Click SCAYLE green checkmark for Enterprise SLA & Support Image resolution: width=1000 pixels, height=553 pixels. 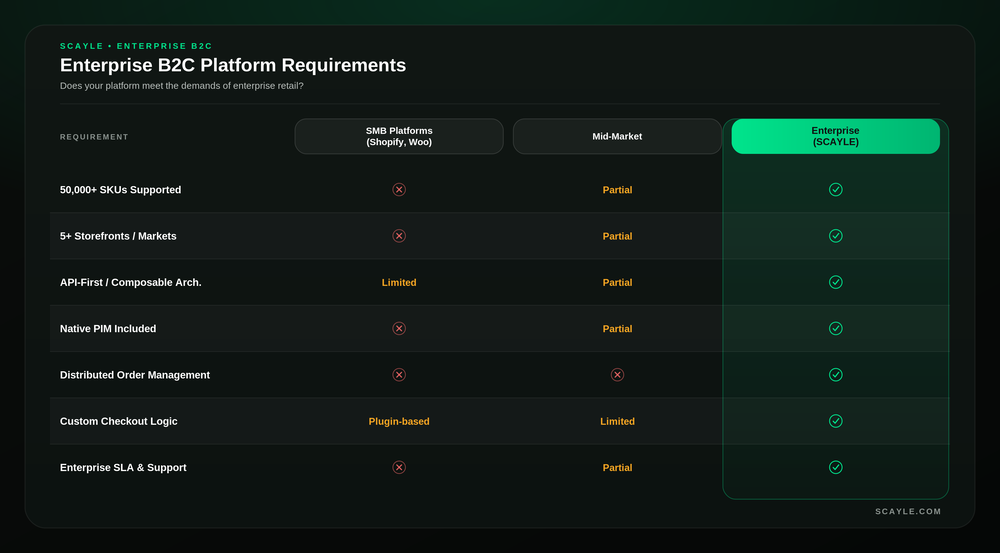click(835, 468)
